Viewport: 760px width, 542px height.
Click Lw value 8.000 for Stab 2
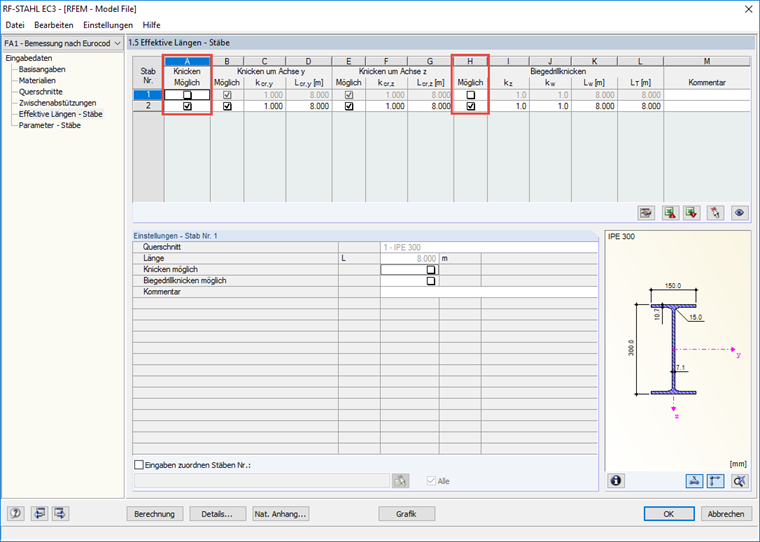[594, 106]
